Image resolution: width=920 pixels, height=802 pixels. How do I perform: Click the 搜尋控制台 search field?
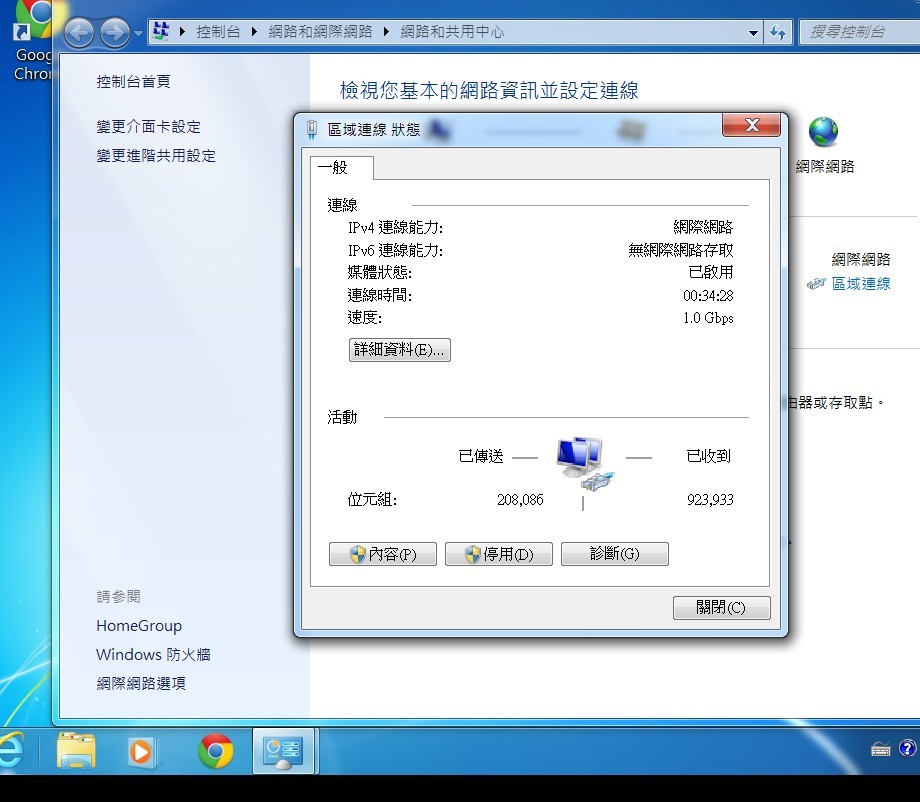[860, 32]
